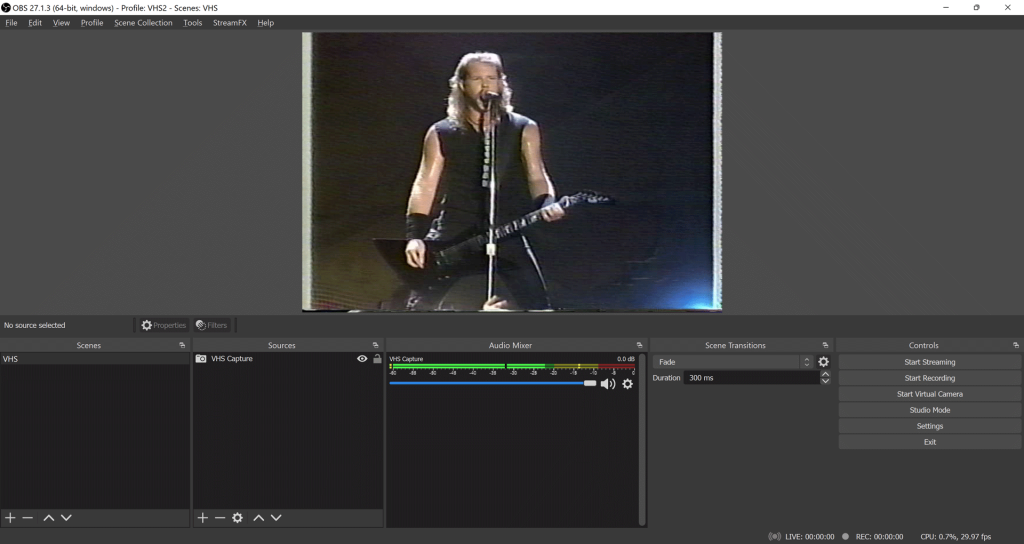This screenshot has width=1024, height=544.
Task: Click Start Recording button
Action: coord(929,378)
